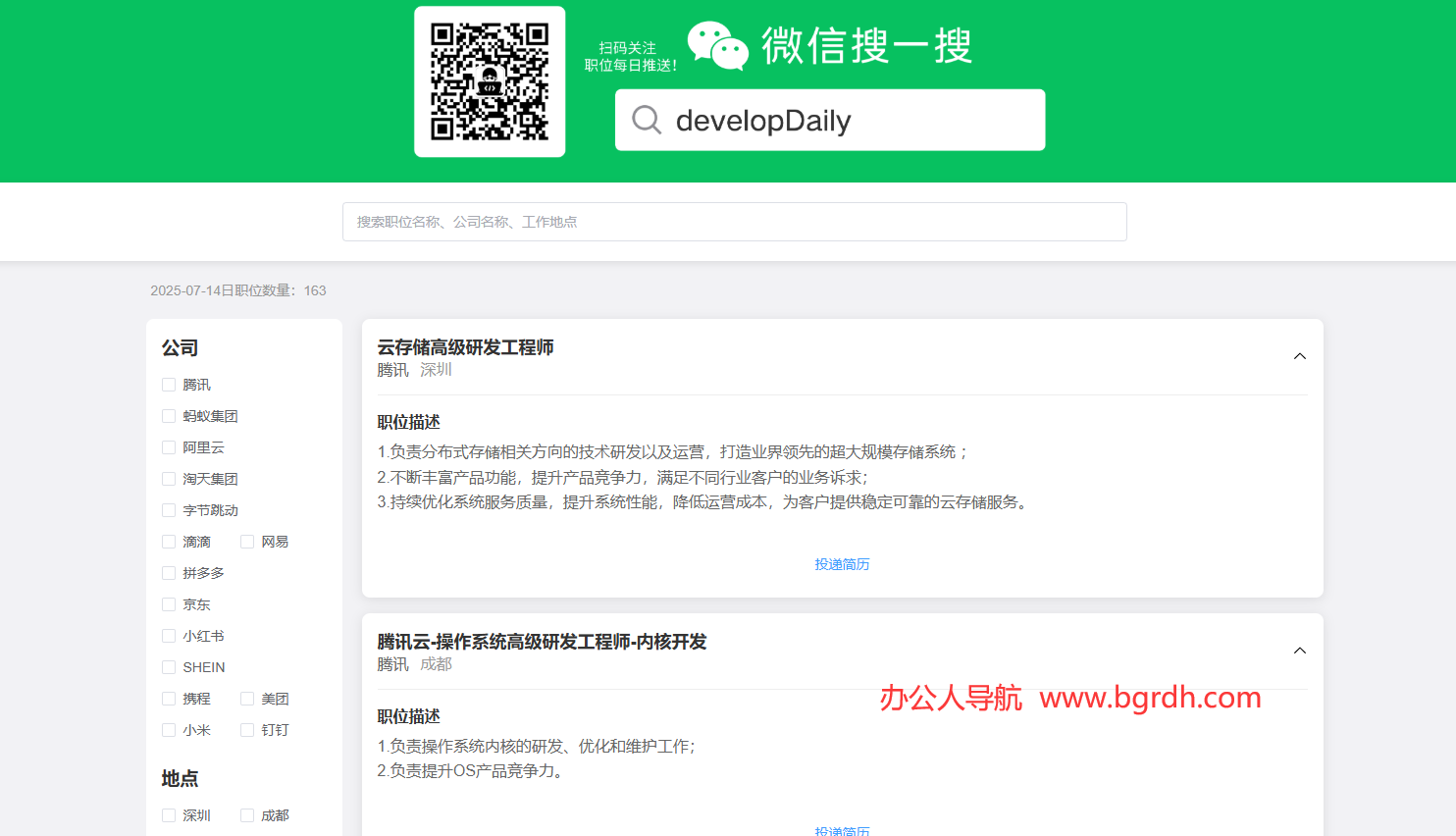Check the 腾讯 company filter
Image resolution: width=1456 pixels, height=836 pixels.
point(169,384)
